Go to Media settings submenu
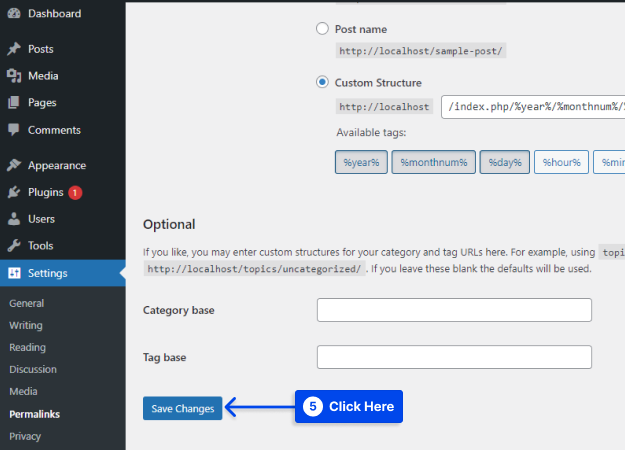This screenshot has height=450, width=625. point(24,391)
